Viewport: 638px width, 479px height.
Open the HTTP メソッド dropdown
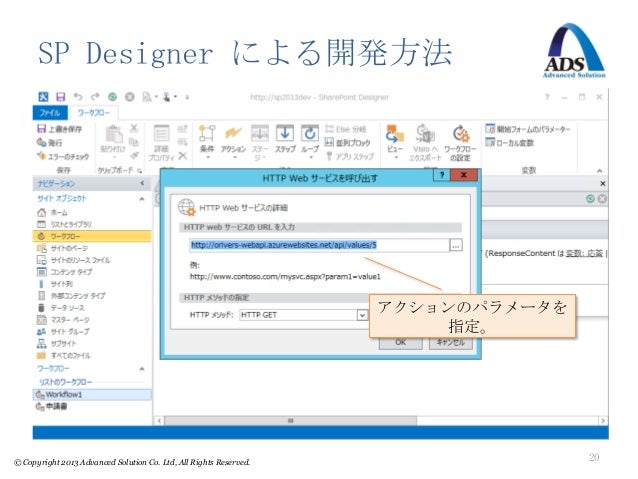pos(362,315)
